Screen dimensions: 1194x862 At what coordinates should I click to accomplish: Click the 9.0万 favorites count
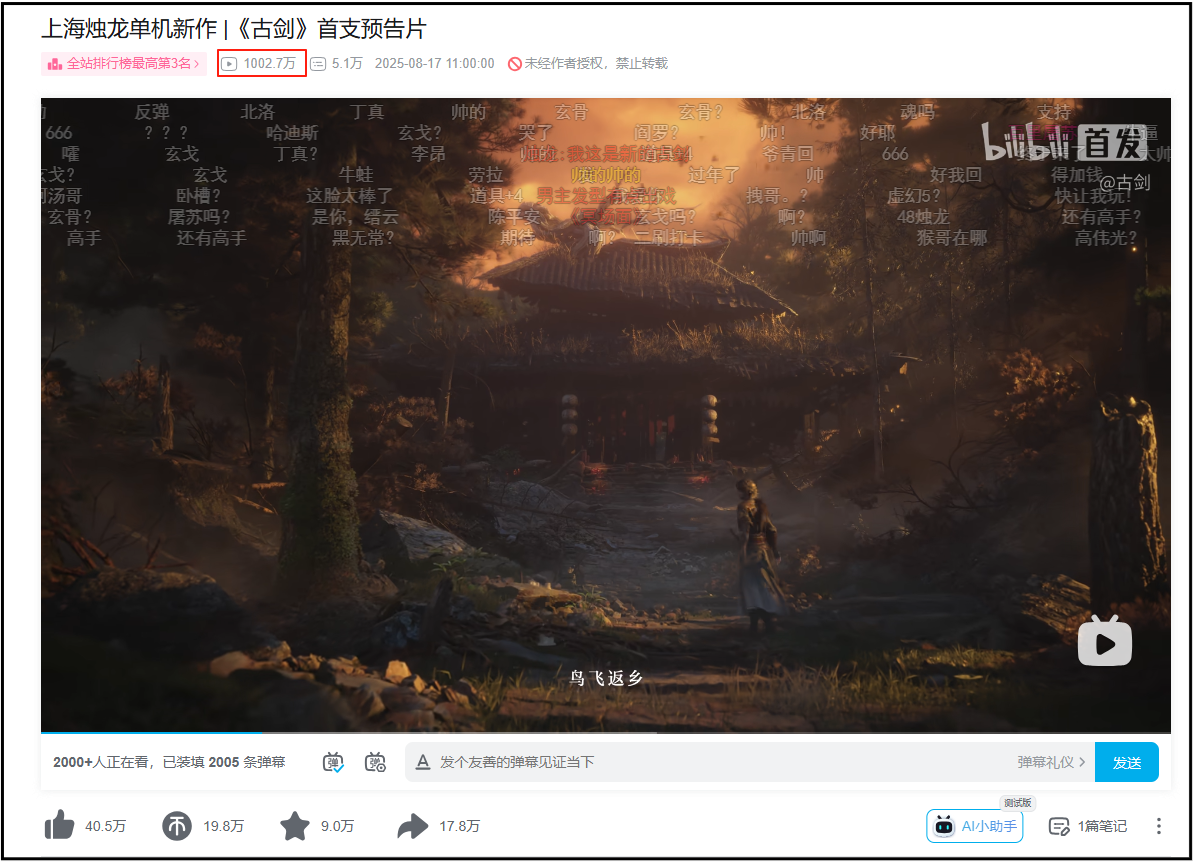click(x=337, y=826)
